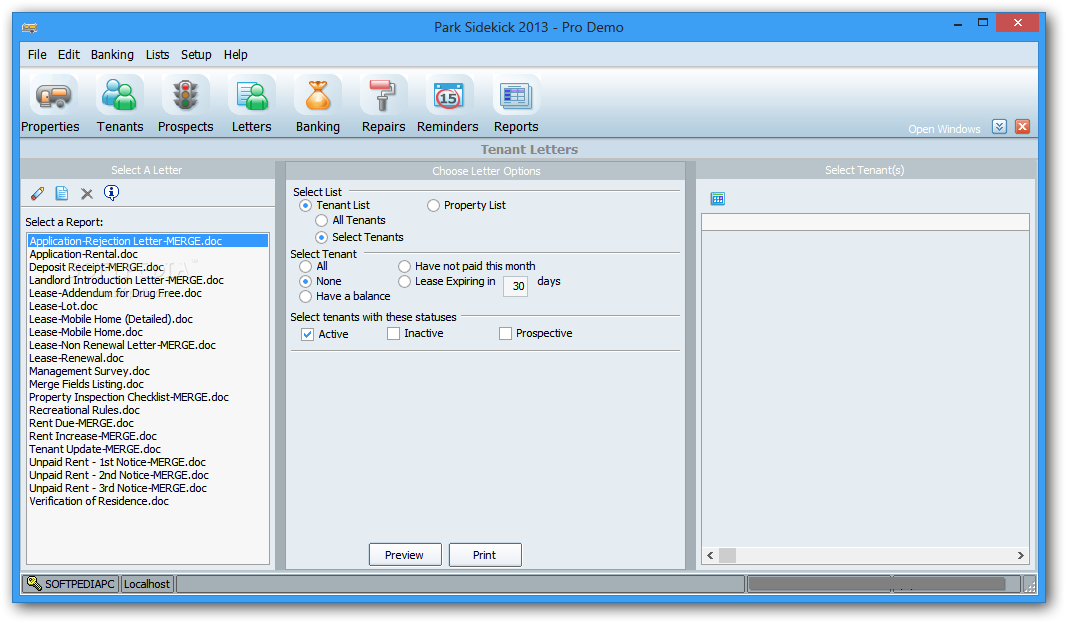Screen dimensions: 1066x623
Task: Select the Property List radio button
Action: click(x=433, y=205)
